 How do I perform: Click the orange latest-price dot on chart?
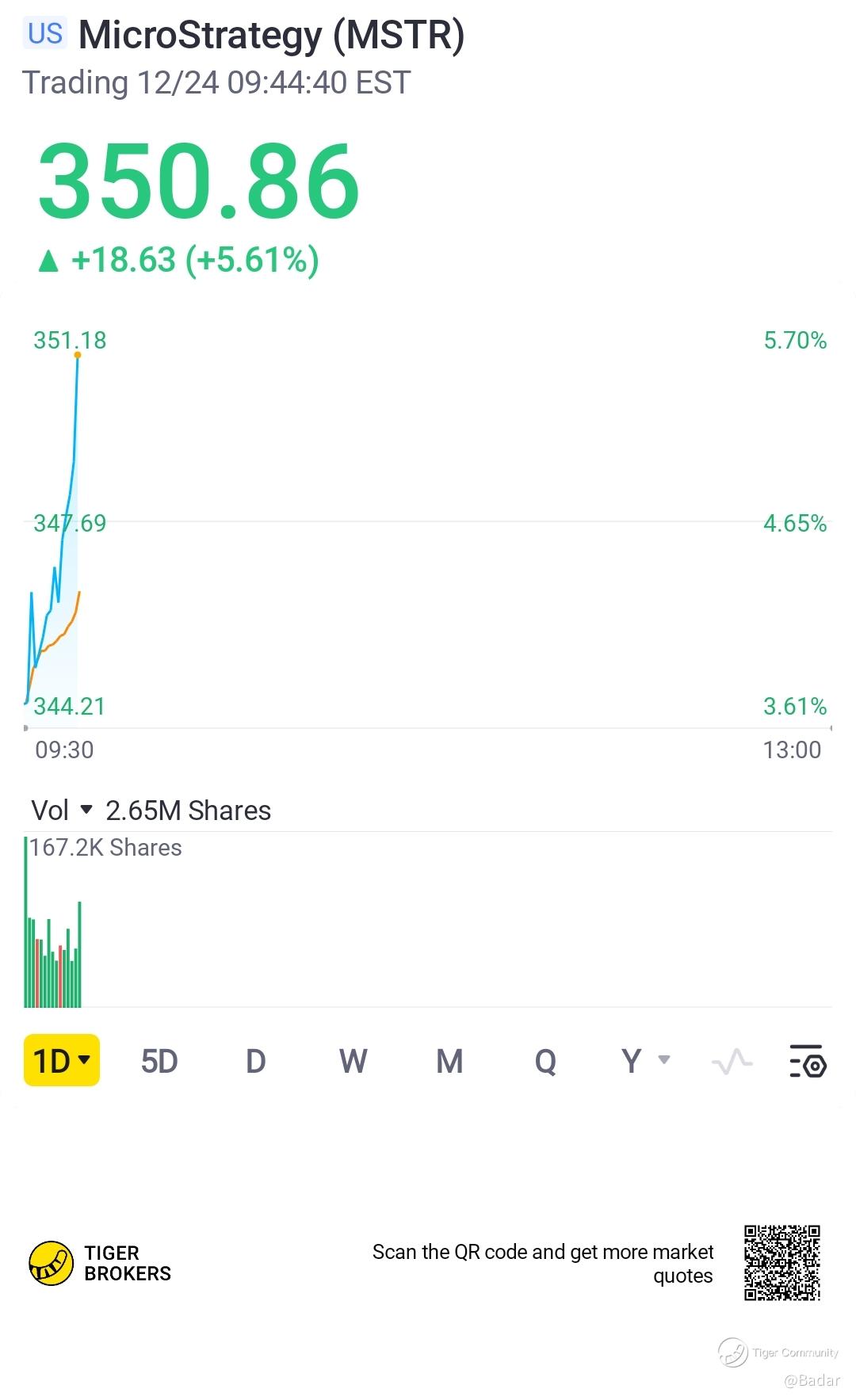78,355
